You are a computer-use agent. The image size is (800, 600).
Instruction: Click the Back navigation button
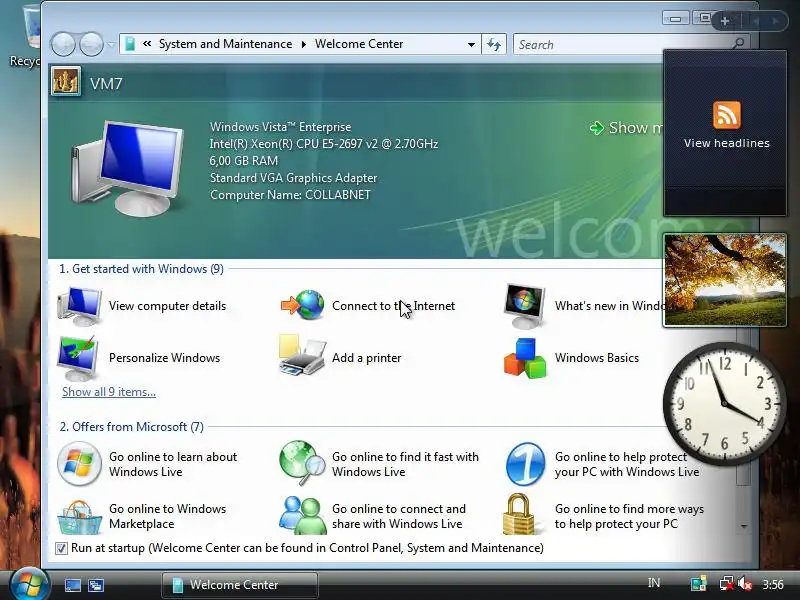[64, 44]
